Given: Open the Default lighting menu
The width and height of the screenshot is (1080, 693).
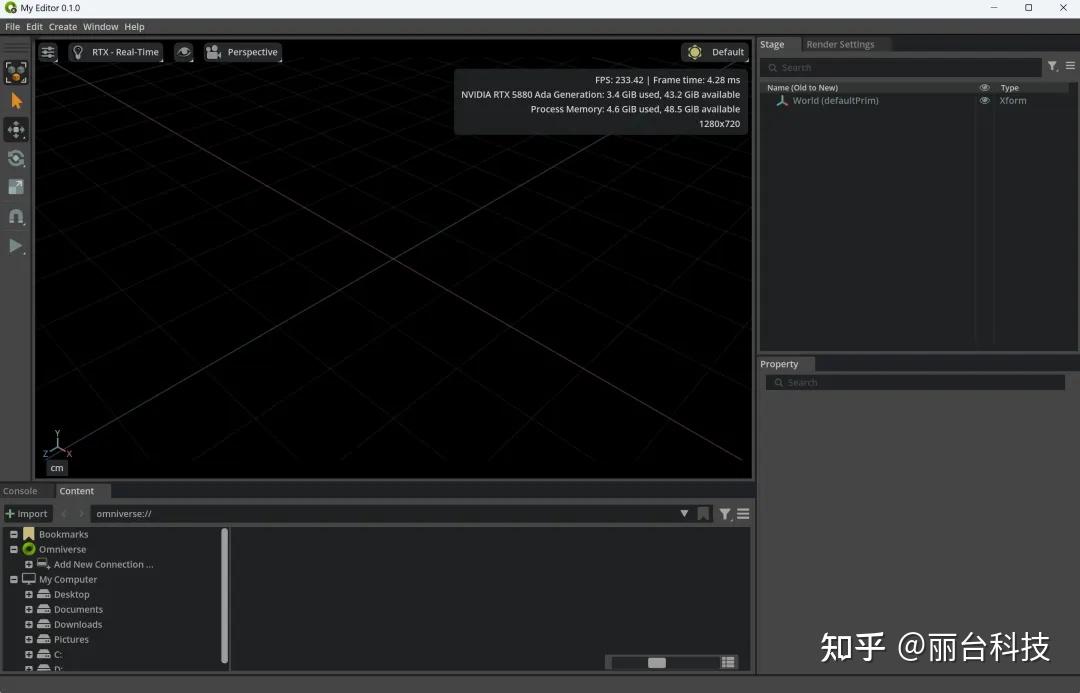Looking at the screenshot, I should [714, 52].
